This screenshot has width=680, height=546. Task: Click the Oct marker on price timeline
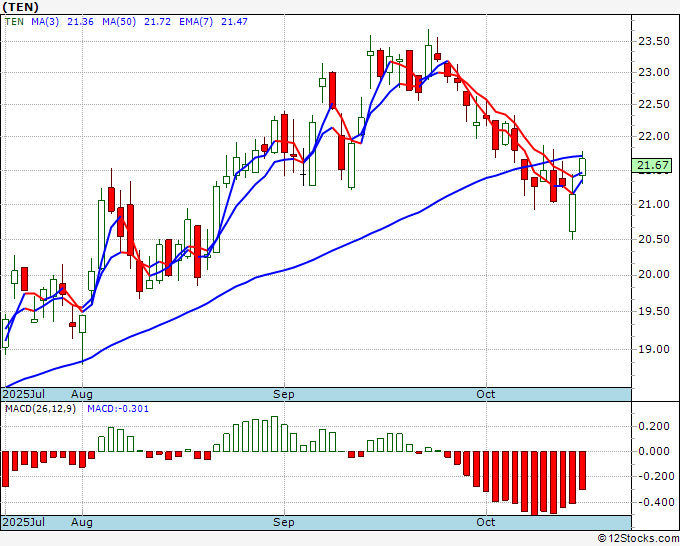pos(486,394)
